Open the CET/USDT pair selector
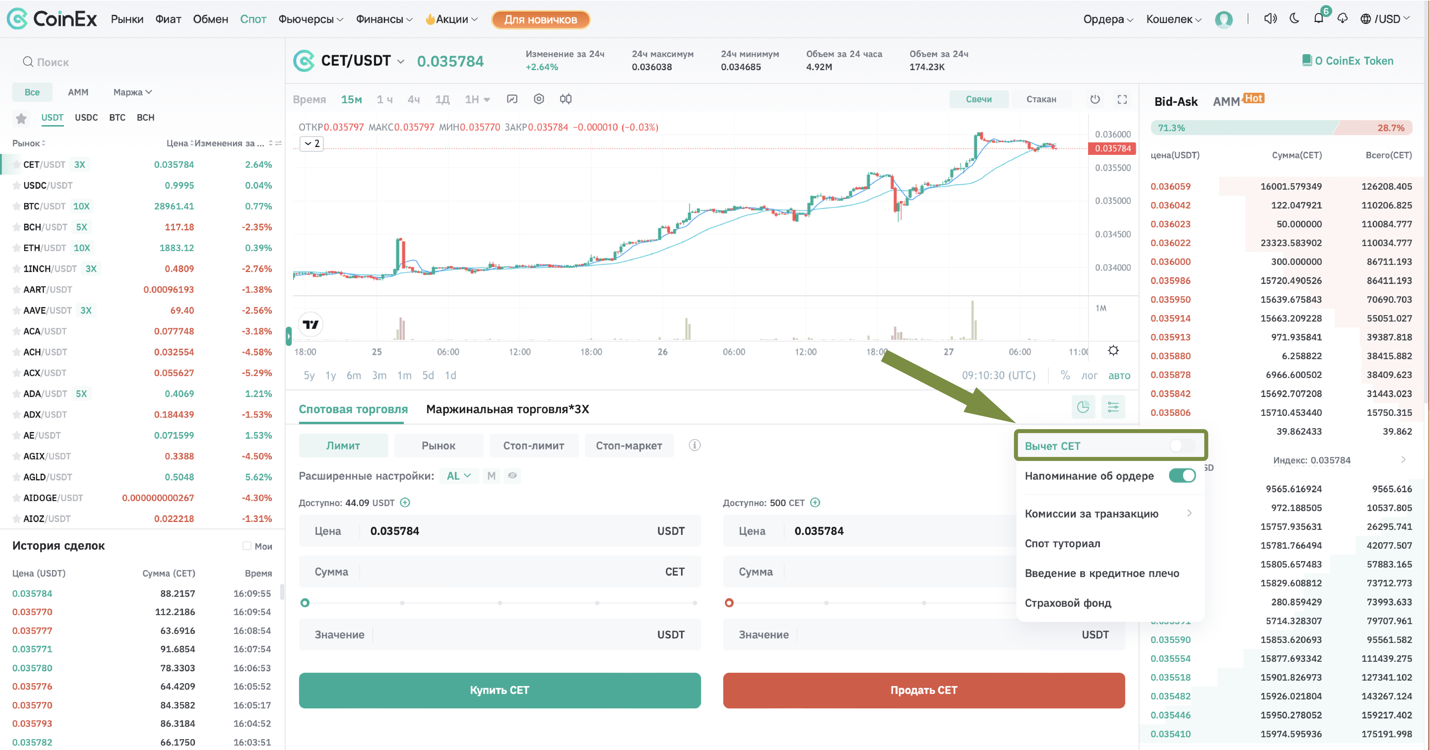The width and height of the screenshot is (1430, 750). click(x=362, y=61)
